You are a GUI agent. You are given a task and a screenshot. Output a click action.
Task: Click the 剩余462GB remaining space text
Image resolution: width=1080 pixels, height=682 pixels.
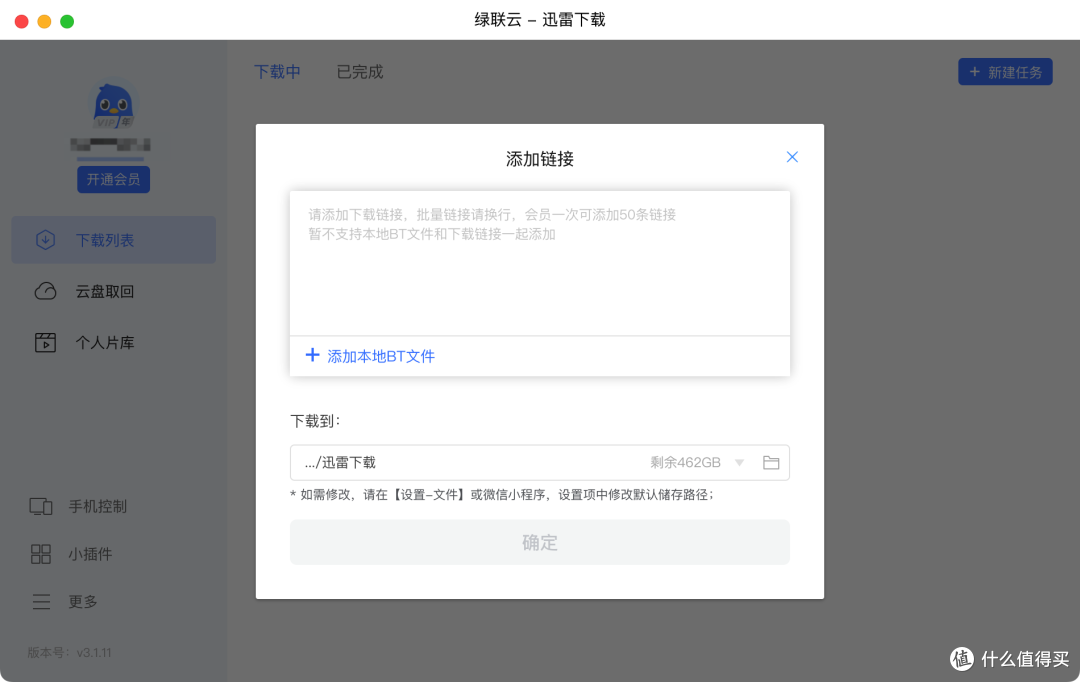coord(685,462)
